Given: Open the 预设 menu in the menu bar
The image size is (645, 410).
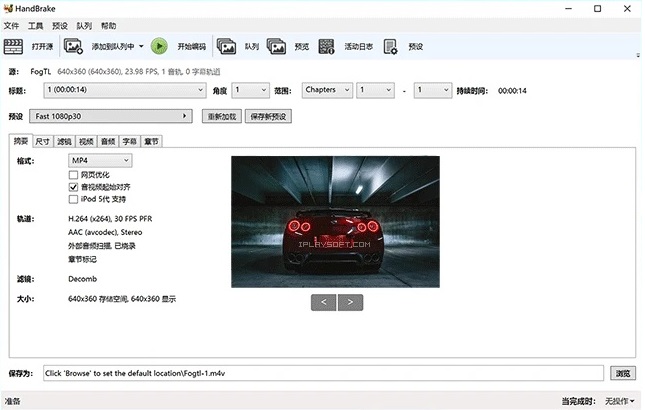Looking at the screenshot, I should [60, 26].
